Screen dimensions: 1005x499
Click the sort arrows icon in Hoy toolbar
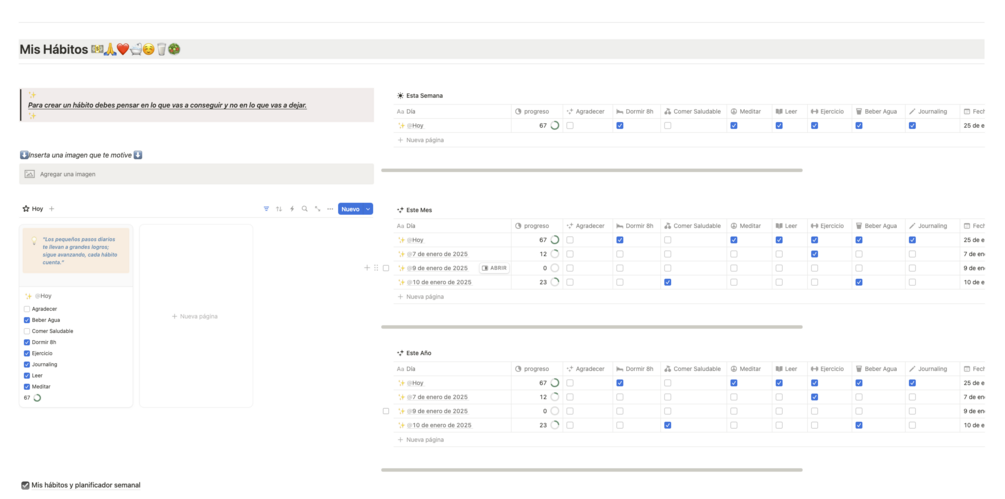[x=279, y=209]
